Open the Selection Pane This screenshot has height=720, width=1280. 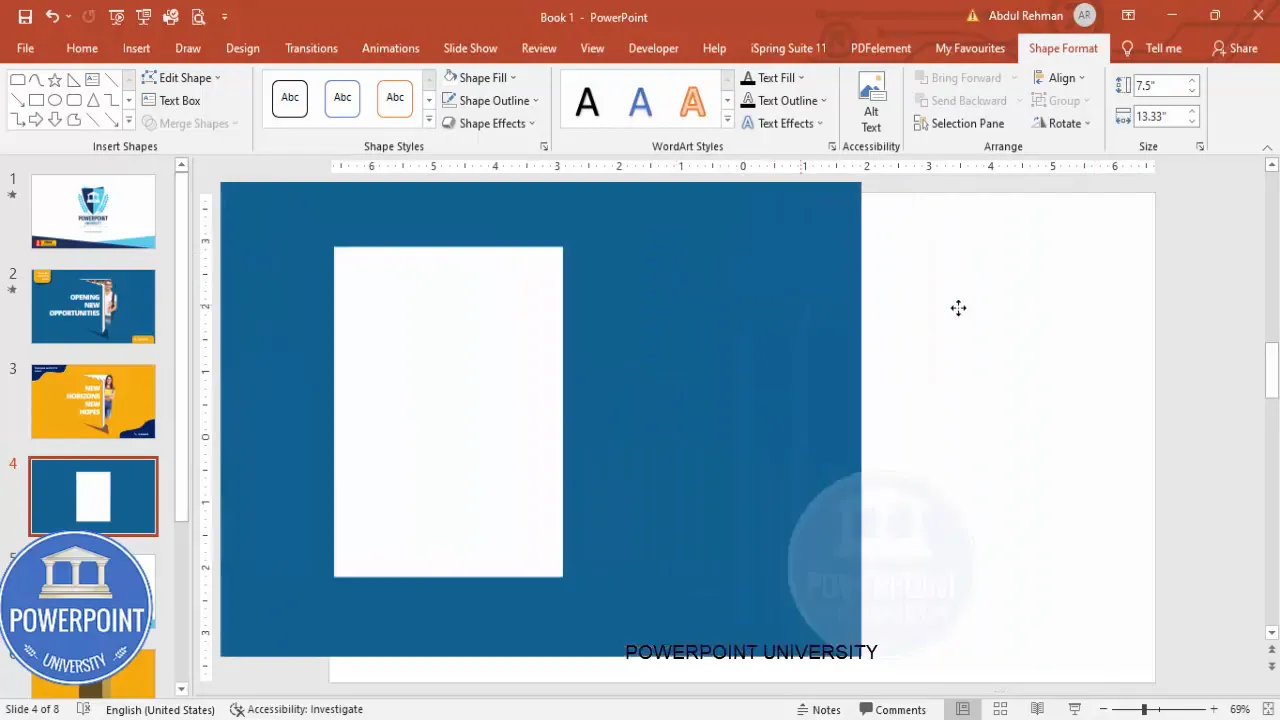959,124
